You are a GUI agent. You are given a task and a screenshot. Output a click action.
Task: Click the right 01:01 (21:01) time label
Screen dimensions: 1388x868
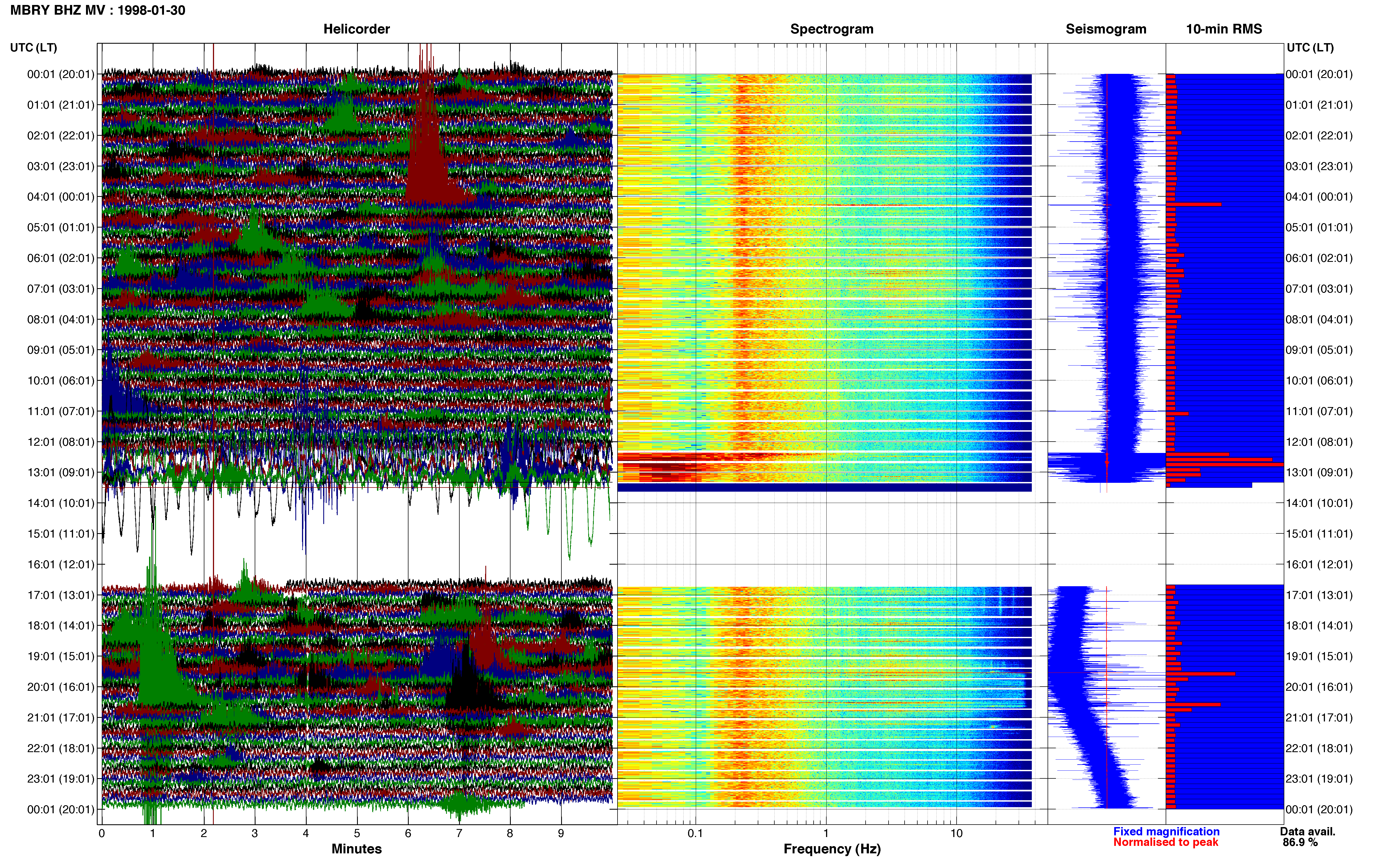pyautogui.click(x=1319, y=105)
